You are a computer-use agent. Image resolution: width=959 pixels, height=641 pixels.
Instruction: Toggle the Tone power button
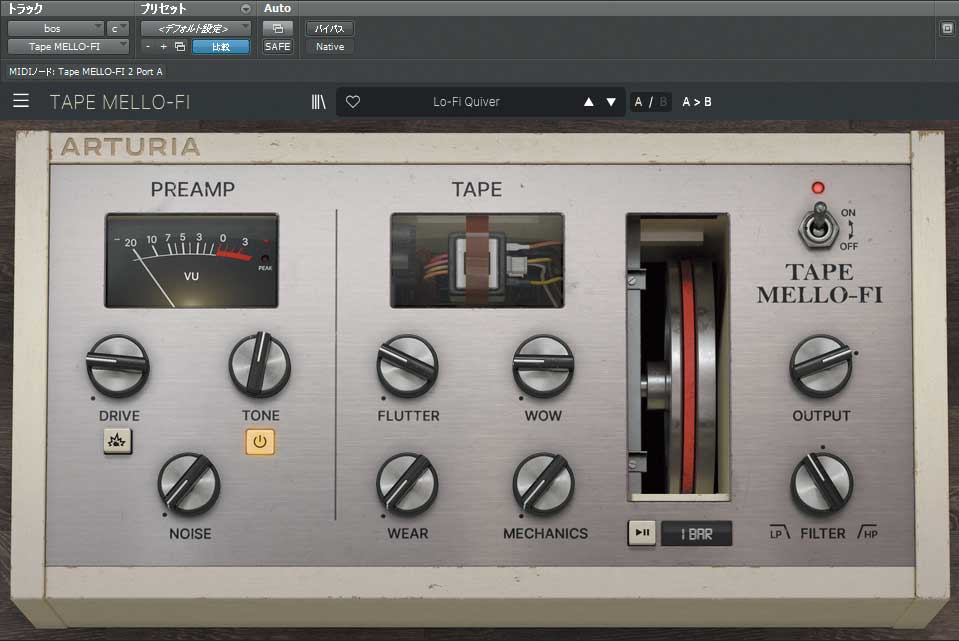point(260,442)
